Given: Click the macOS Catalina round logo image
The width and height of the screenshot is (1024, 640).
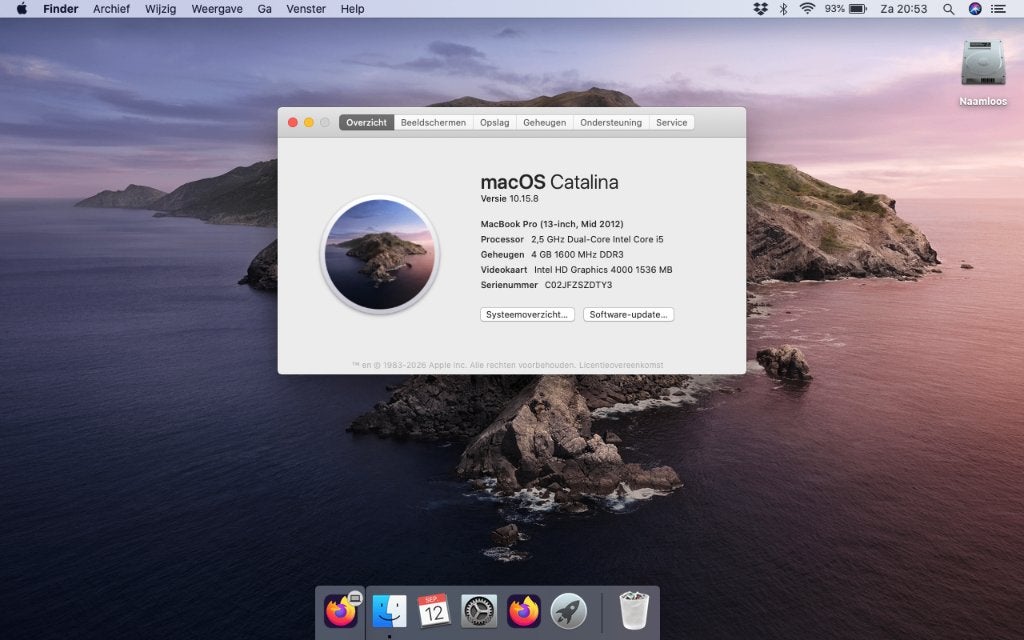Looking at the screenshot, I should pos(380,255).
